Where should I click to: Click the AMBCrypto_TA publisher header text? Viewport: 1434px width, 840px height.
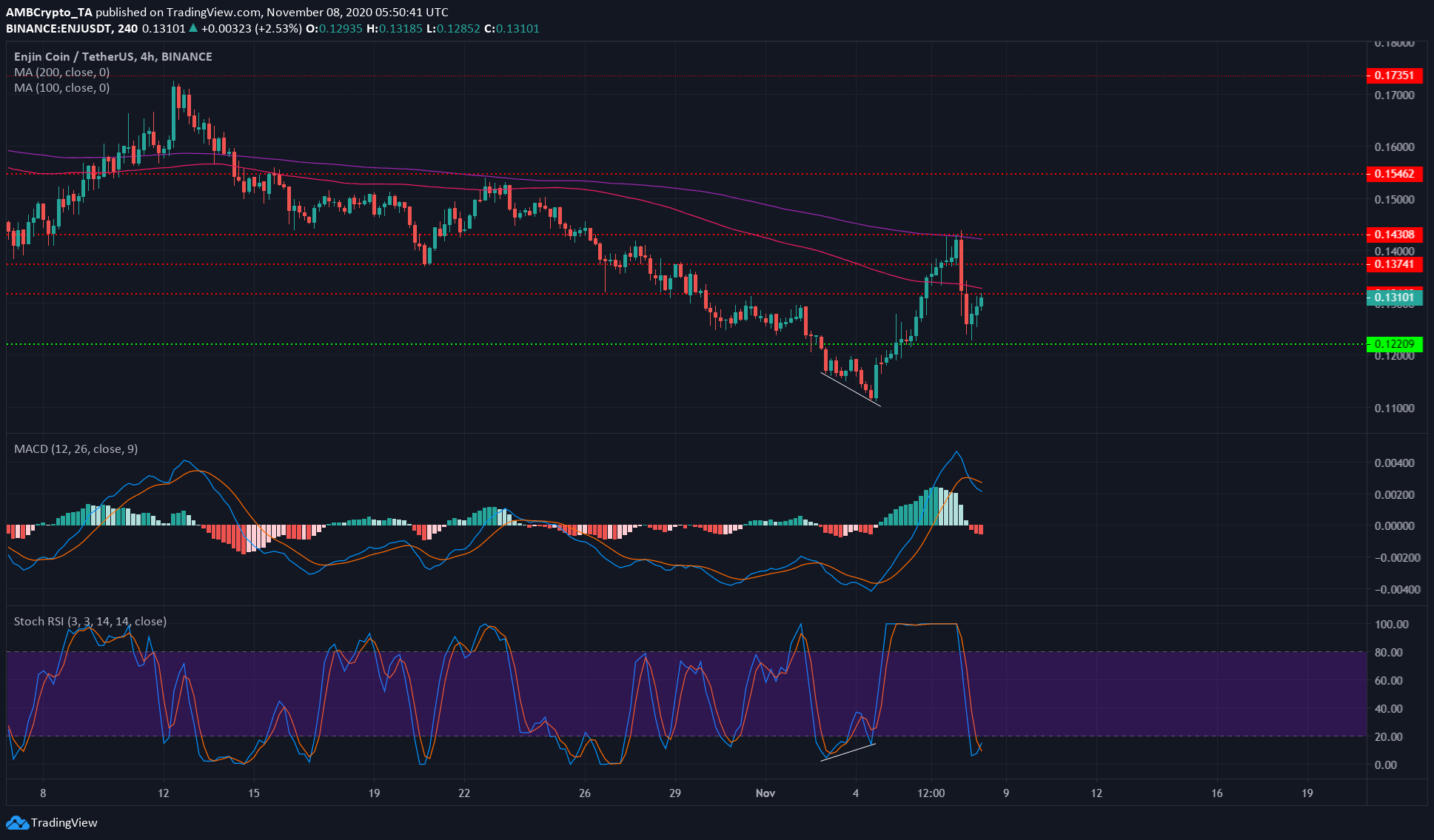click(50, 13)
